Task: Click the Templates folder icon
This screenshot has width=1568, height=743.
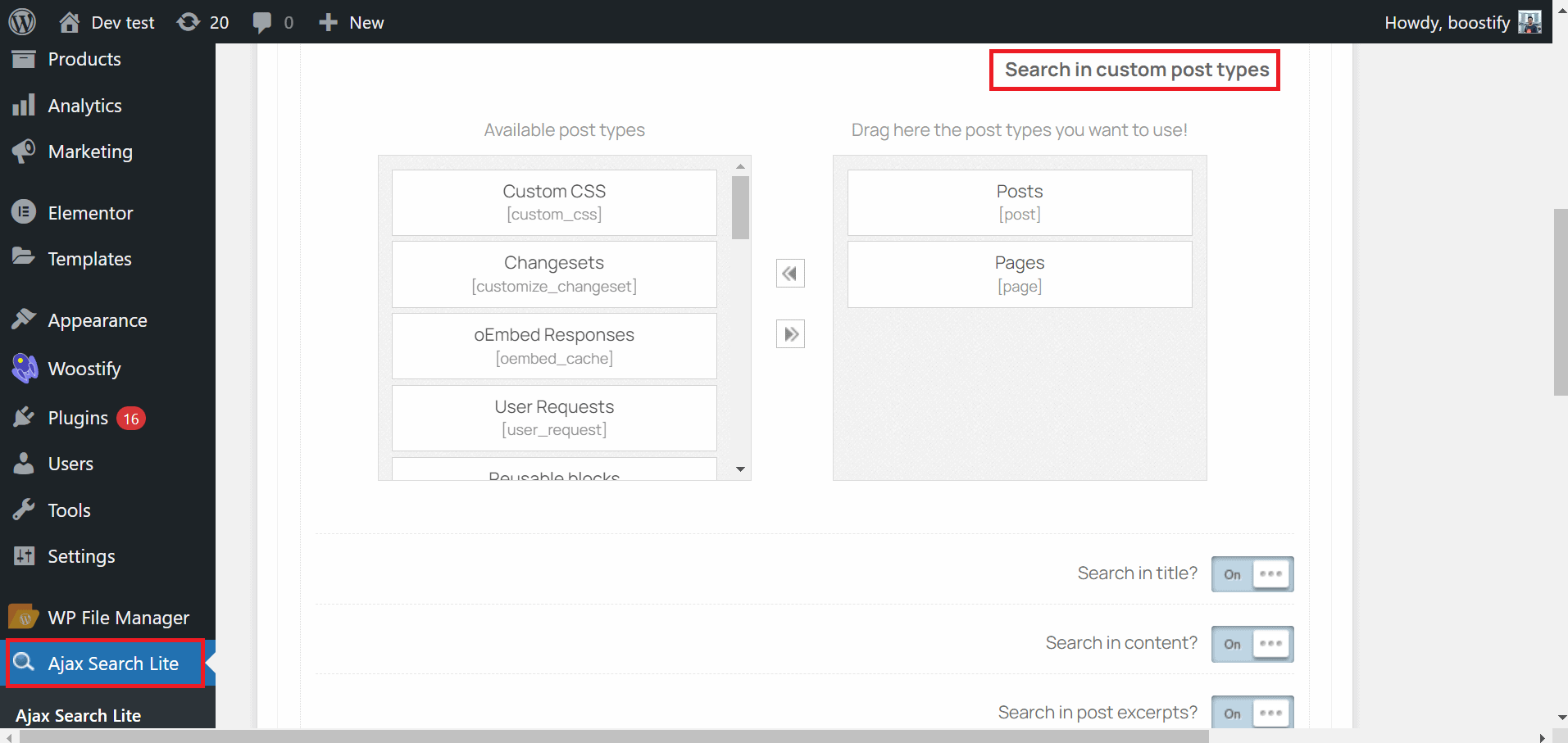Action: (x=24, y=257)
